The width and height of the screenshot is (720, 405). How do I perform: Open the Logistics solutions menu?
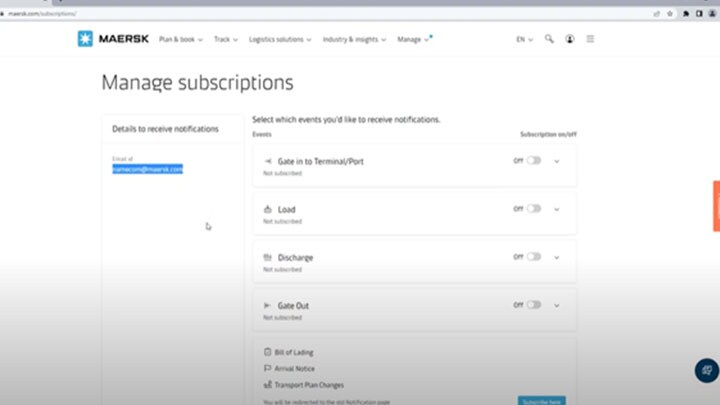pyautogui.click(x=280, y=39)
